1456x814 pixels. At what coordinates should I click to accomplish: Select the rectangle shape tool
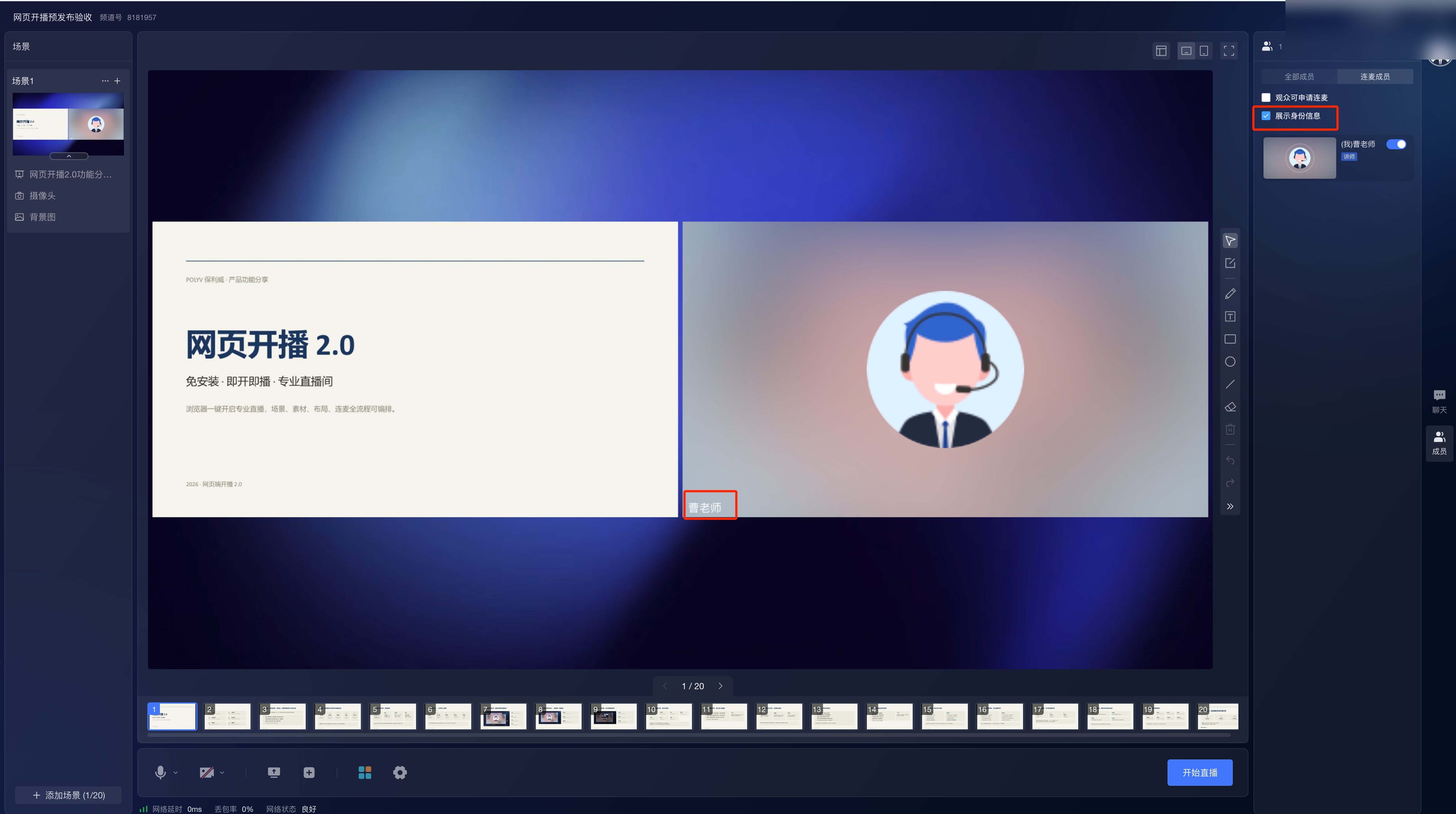pyautogui.click(x=1230, y=339)
